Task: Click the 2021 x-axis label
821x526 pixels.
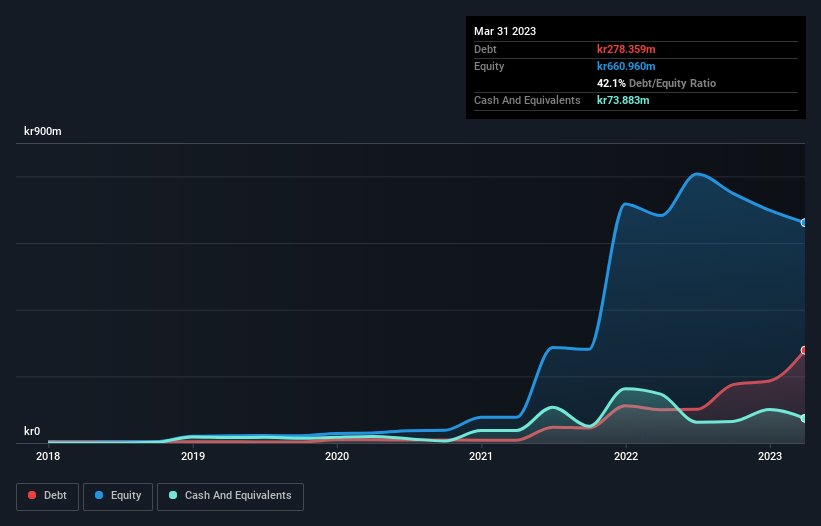Action: tap(481, 456)
